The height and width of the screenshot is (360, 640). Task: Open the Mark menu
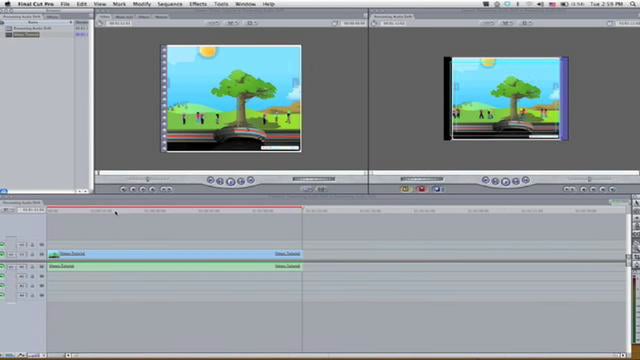tap(119, 4)
